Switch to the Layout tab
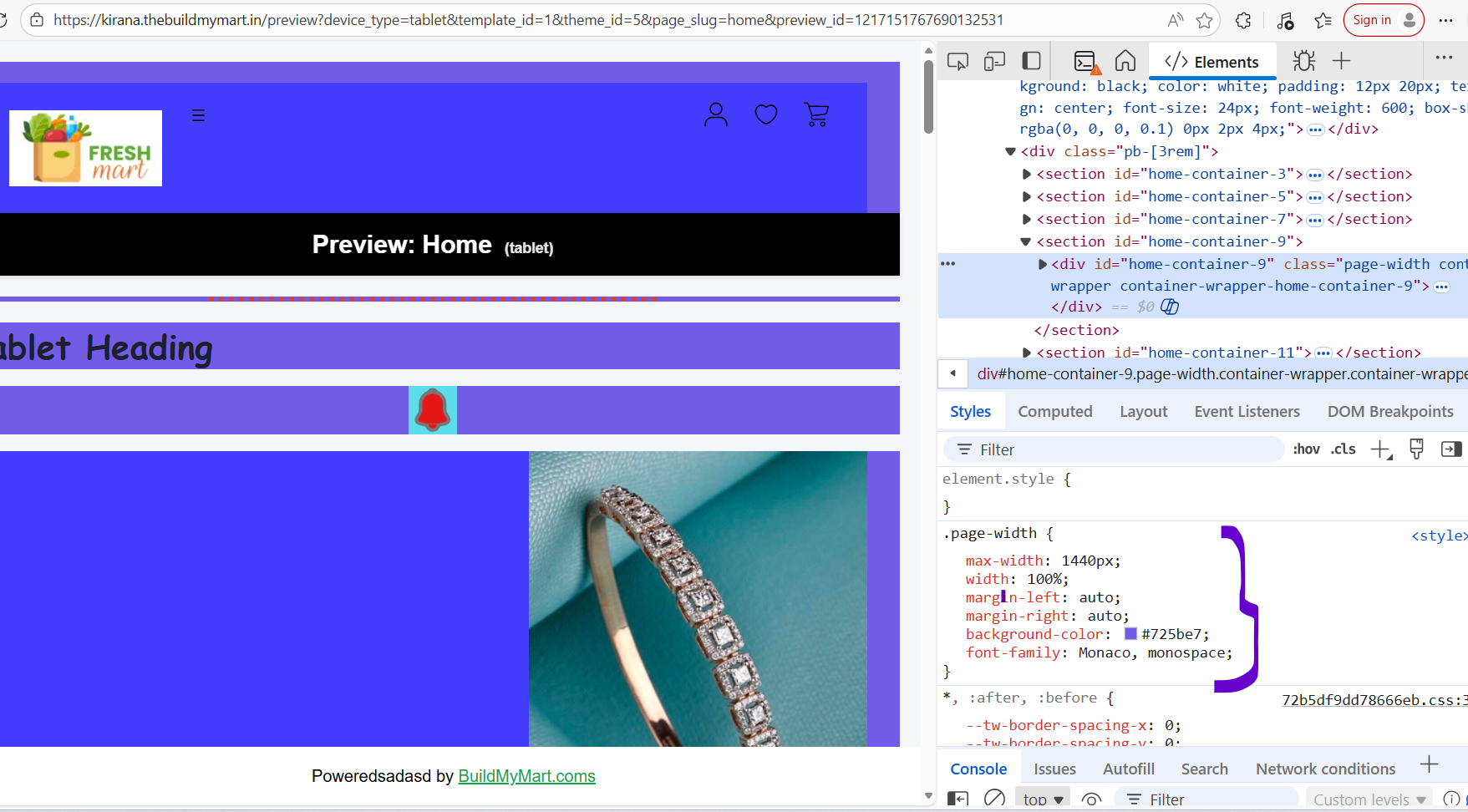This screenshot has height=812, width=1468. [x=1144, y=411]
